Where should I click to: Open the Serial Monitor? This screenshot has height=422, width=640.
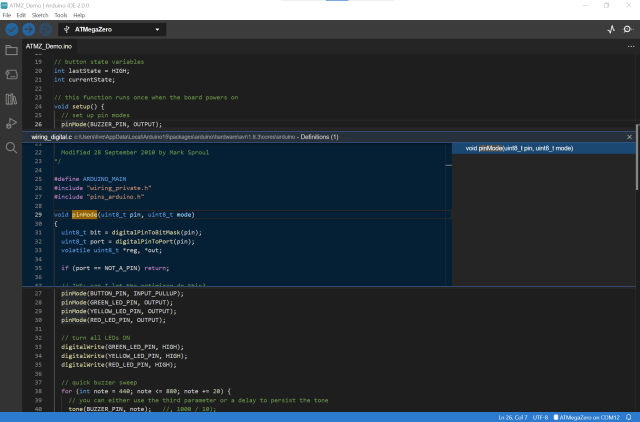tap(628, 30)
